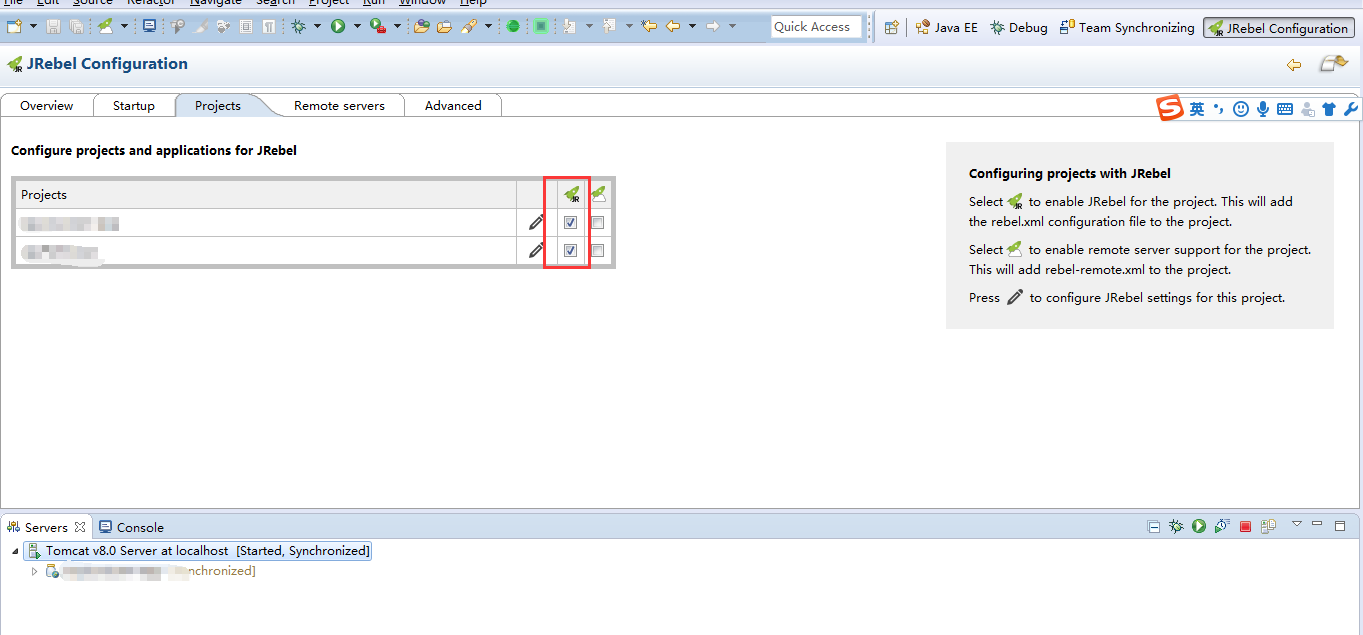Click the JRebel rocket toolbar icon

105,26
